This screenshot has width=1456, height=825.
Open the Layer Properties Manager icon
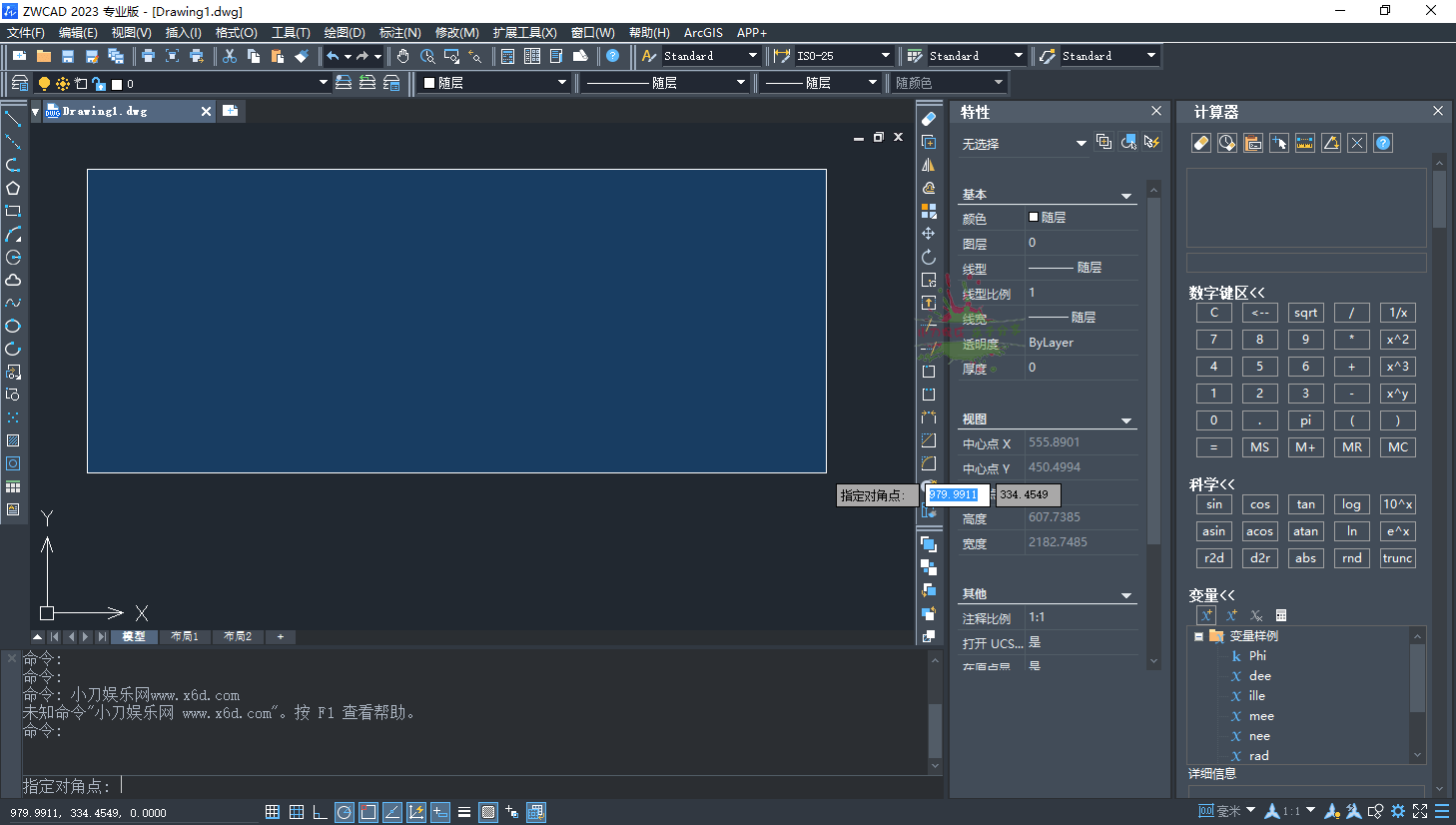pyautogui.click(x=20, y=83)
